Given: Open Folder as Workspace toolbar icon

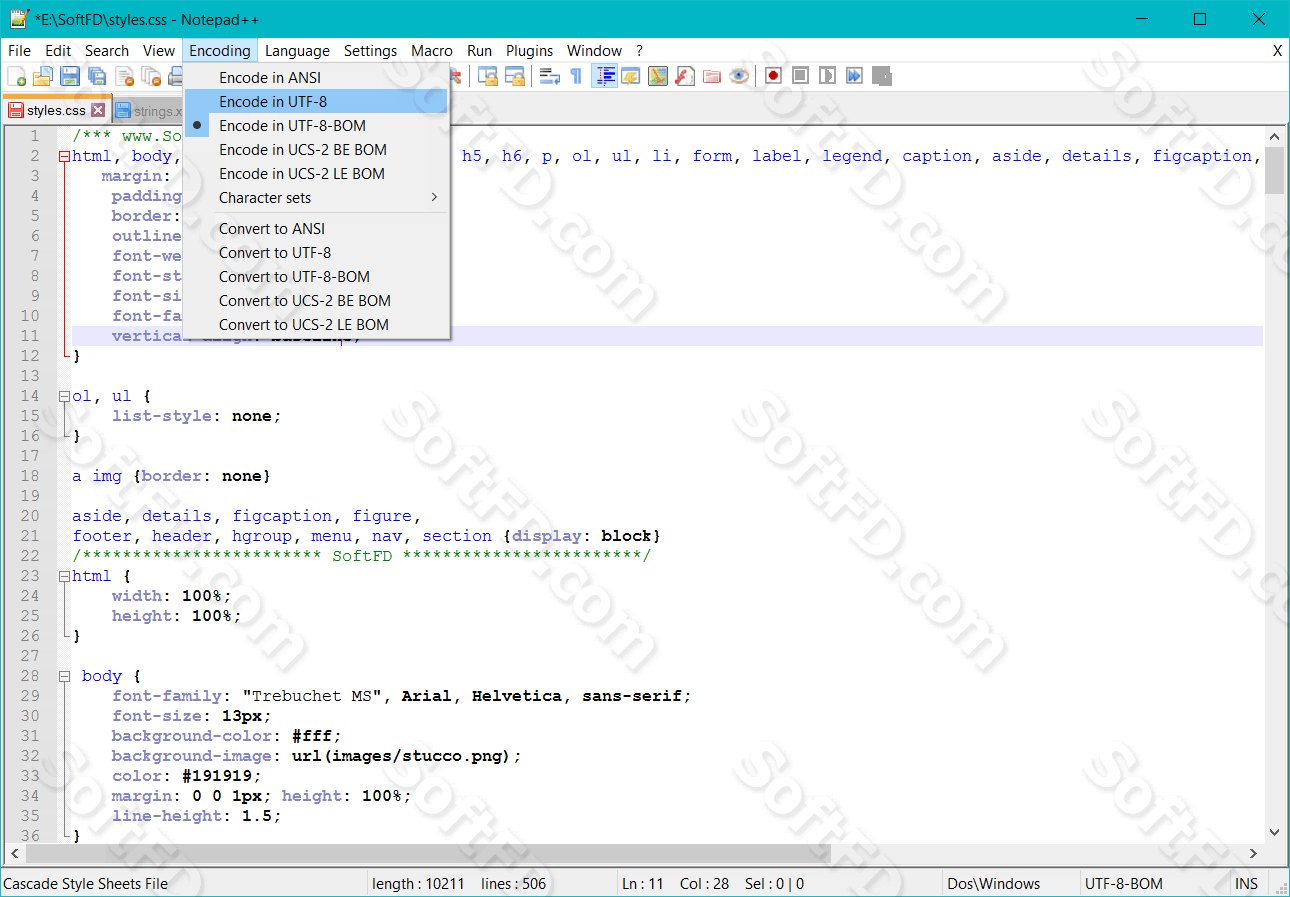Looking at the screenshot, I should click(x=712, y=76).
